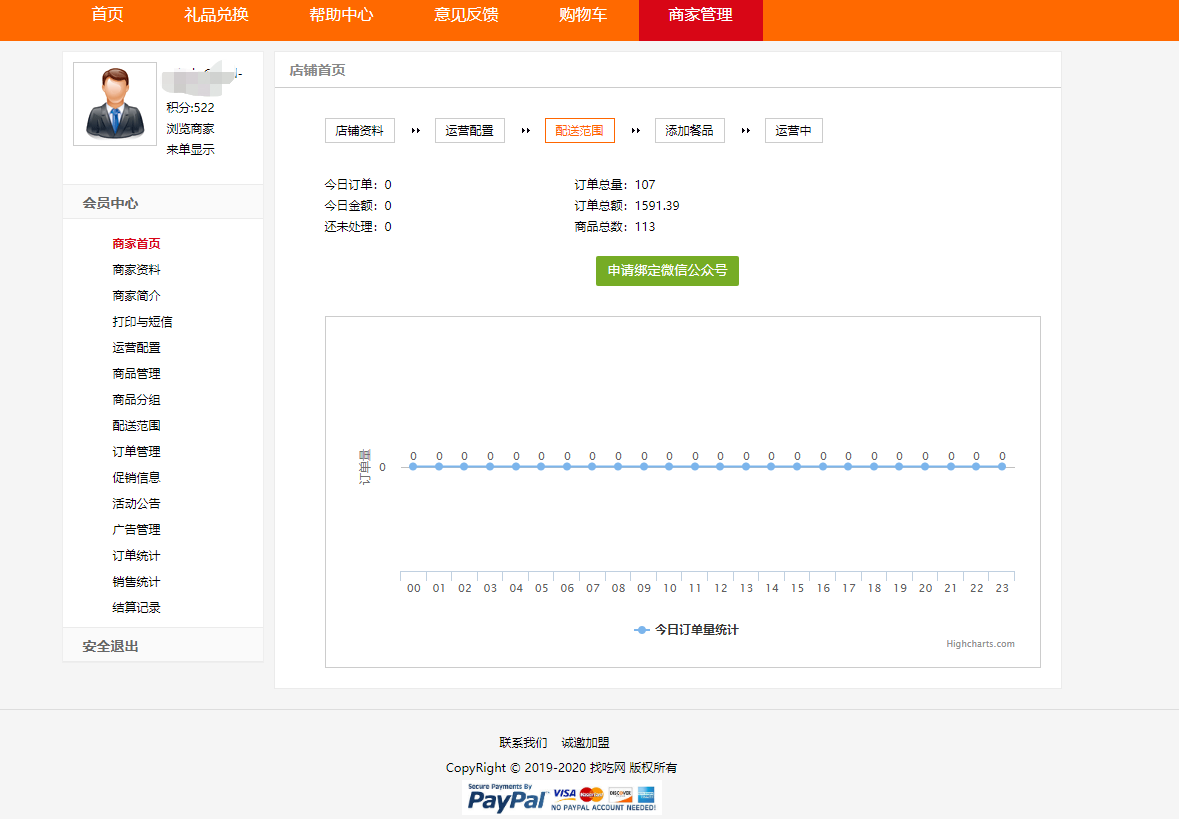Viewport: 1179px width, 819px height.
Task: Open 结算记录 in the sidebar
Action: coord(136,608)
